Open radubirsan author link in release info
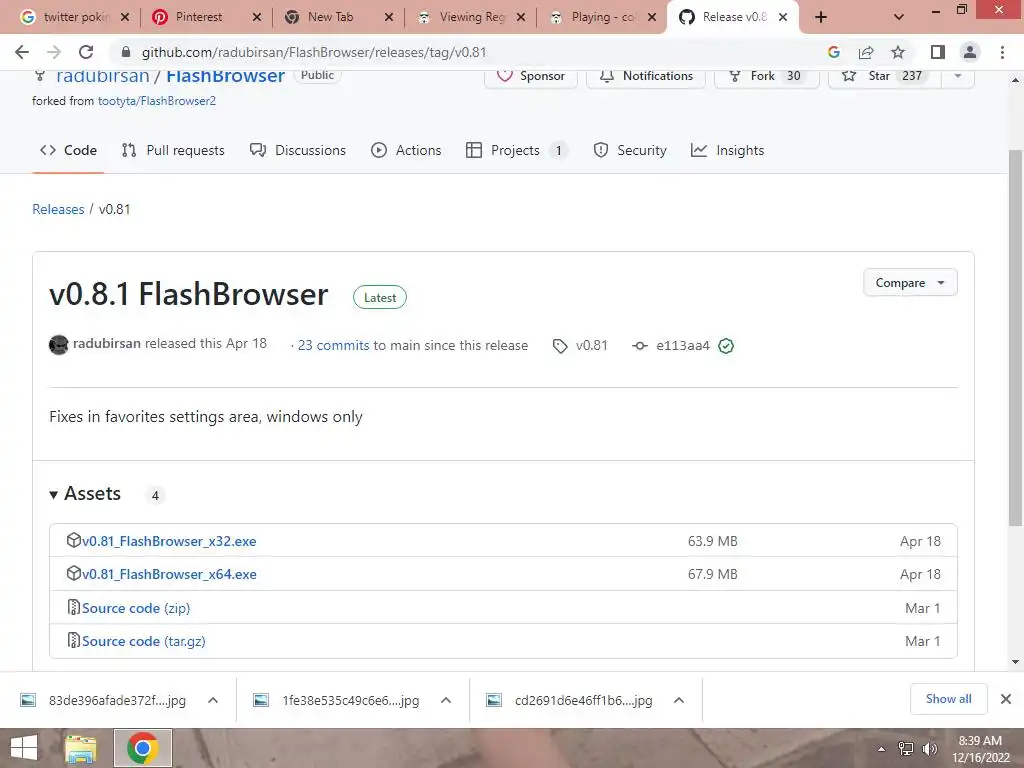Viewport: 1024px width, 768px height. click(106, 344)
